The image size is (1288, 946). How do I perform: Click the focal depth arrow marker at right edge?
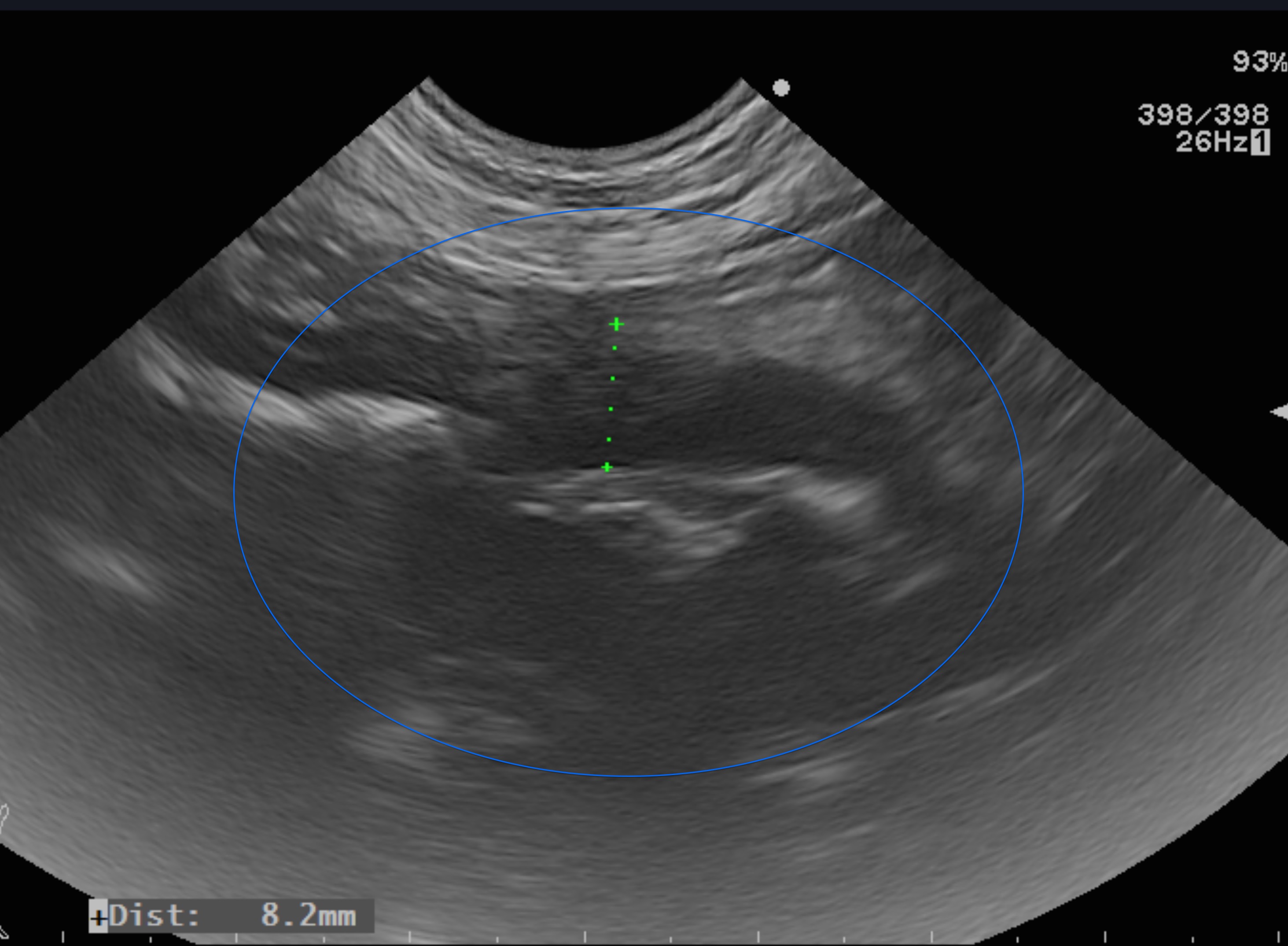click(x=1280, y=412)
